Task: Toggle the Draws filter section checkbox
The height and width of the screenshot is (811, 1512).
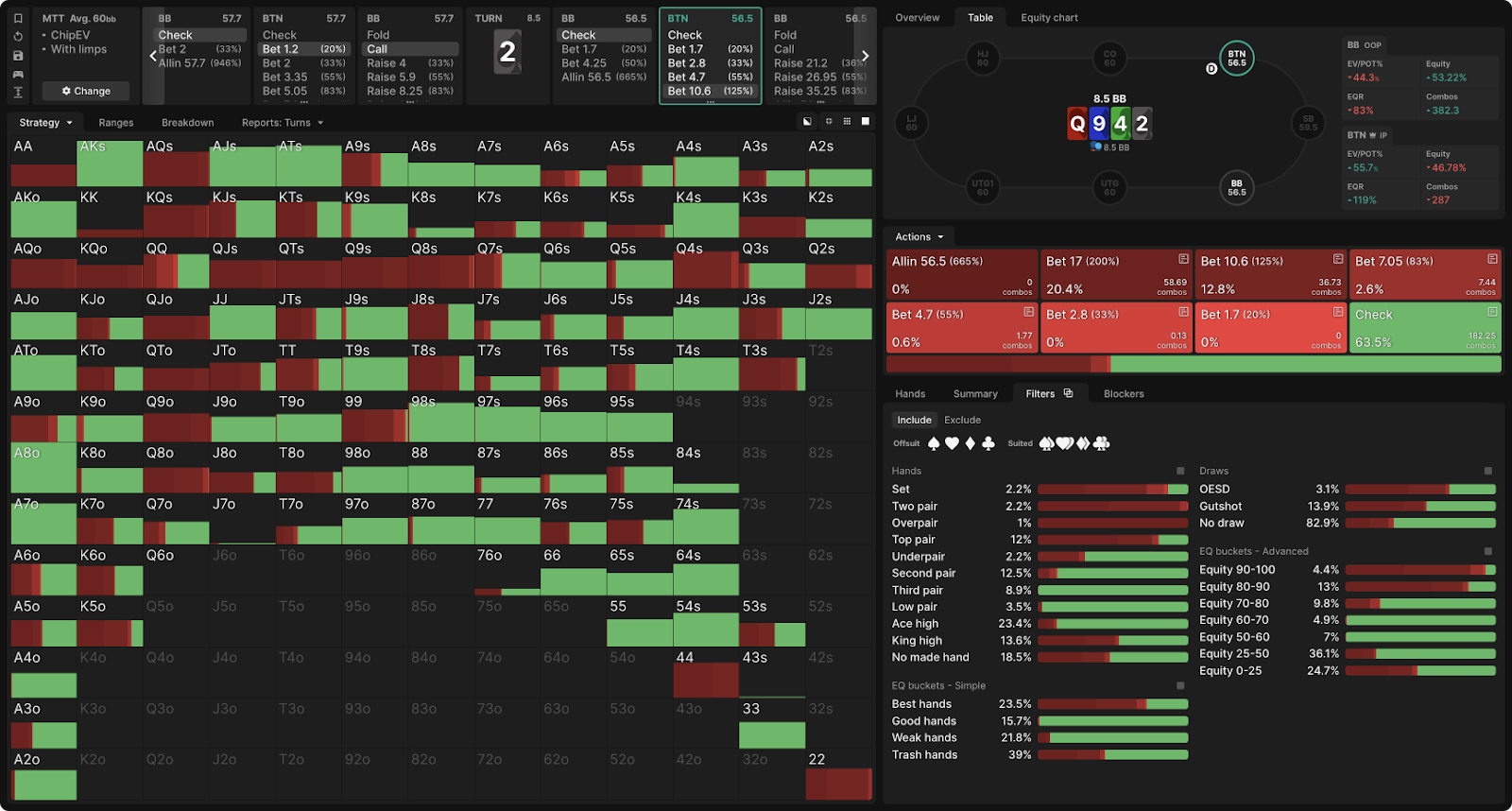Action: point(1487,471)
